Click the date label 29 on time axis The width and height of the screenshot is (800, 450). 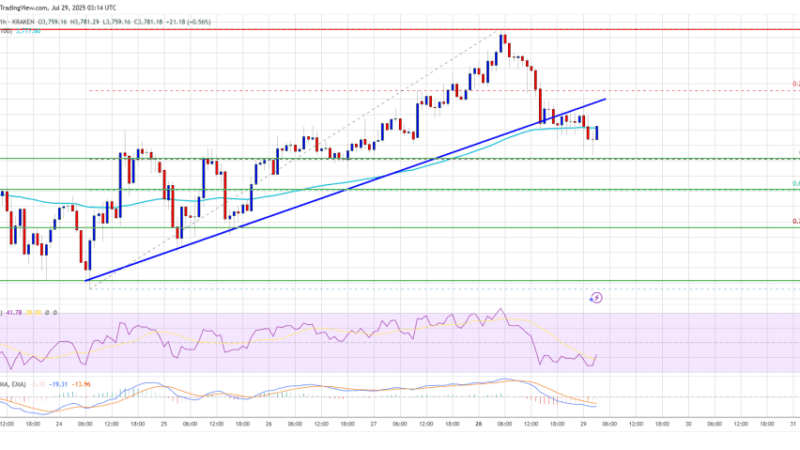[583, 424]
